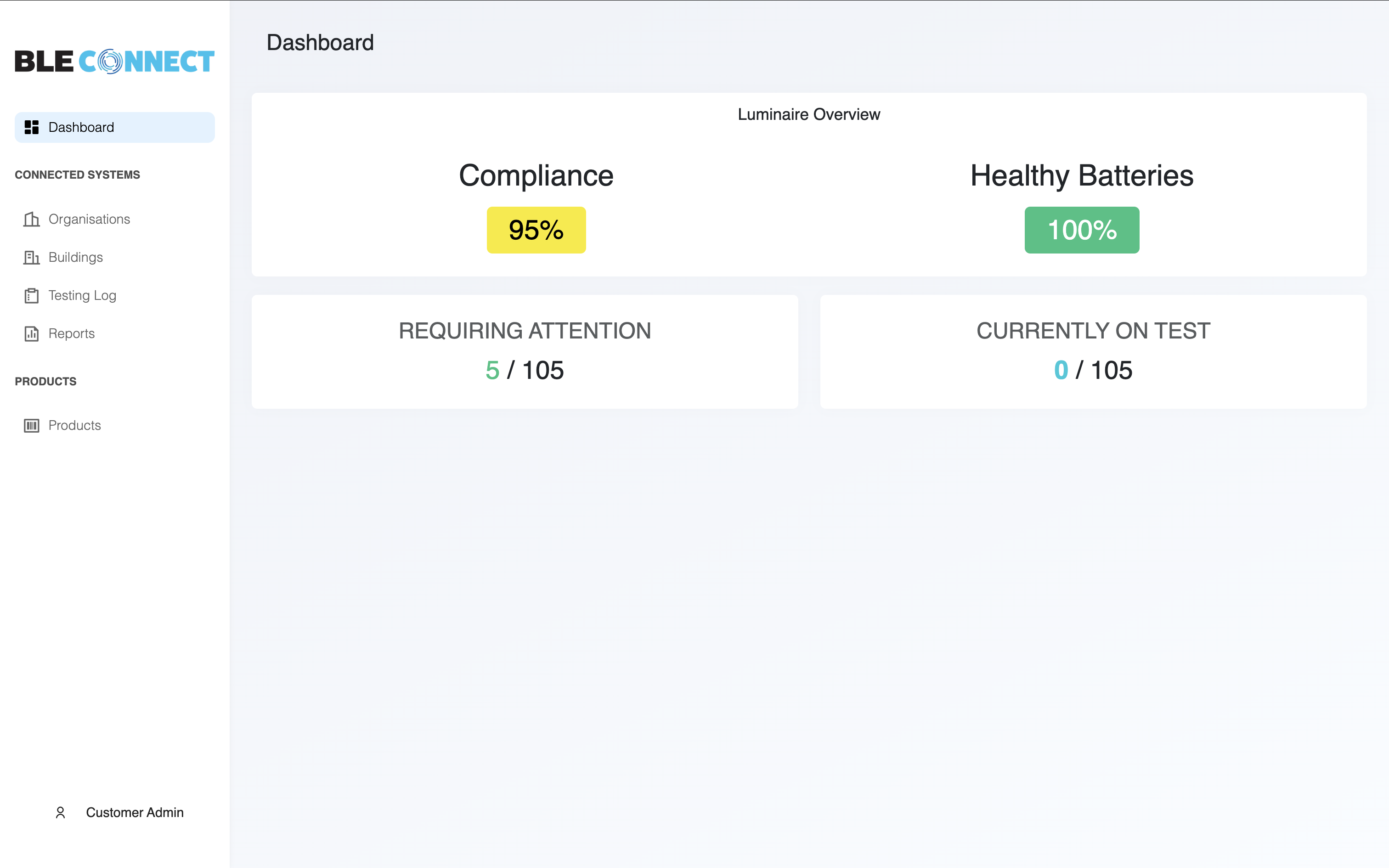The image size is (1389, 868).
Task: Click the yellow 95% compliance badge
Action: click(x=536, y=230)
